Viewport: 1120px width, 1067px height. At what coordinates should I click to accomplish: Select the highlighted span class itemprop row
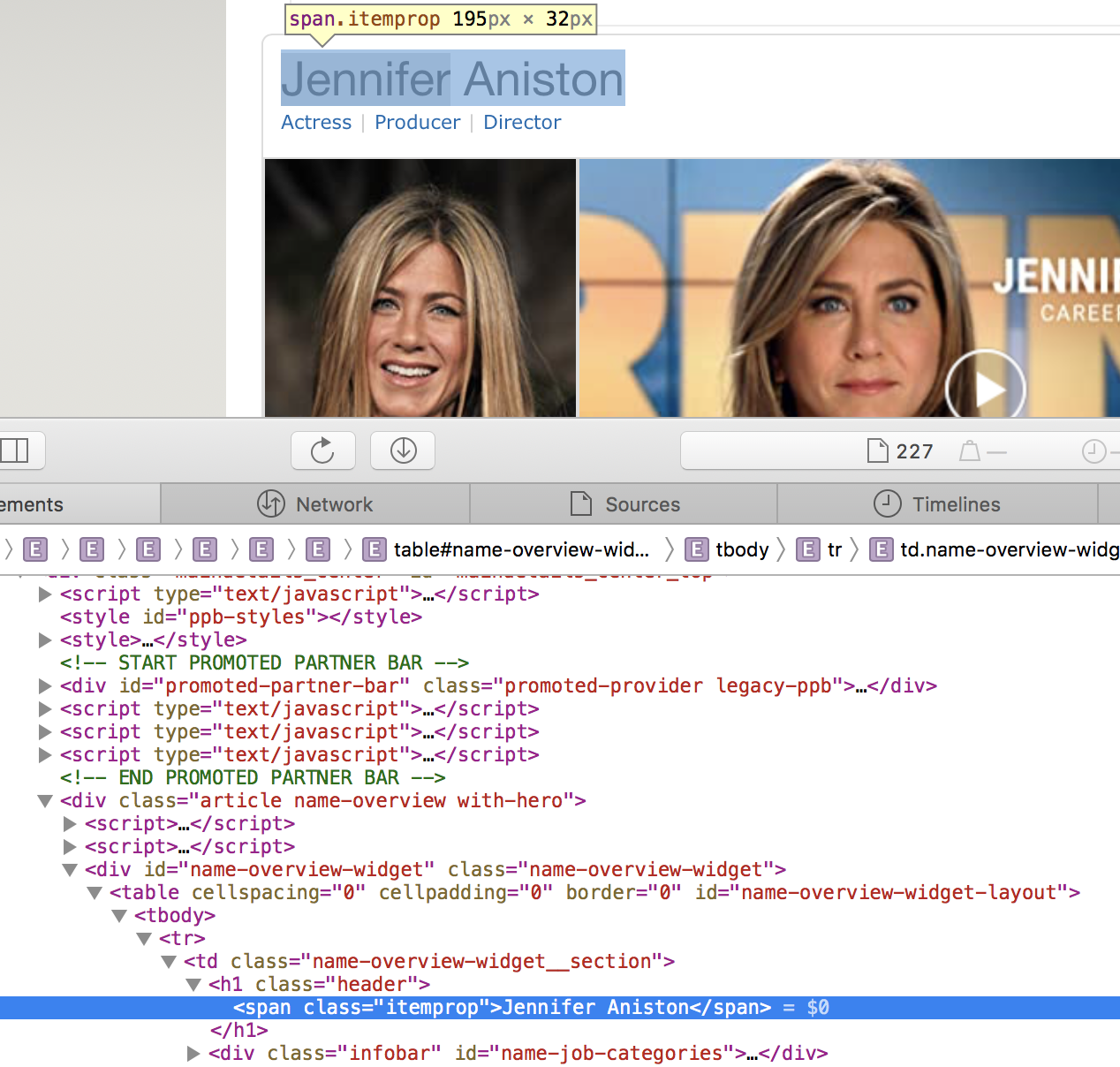(x=560, y=1007)
